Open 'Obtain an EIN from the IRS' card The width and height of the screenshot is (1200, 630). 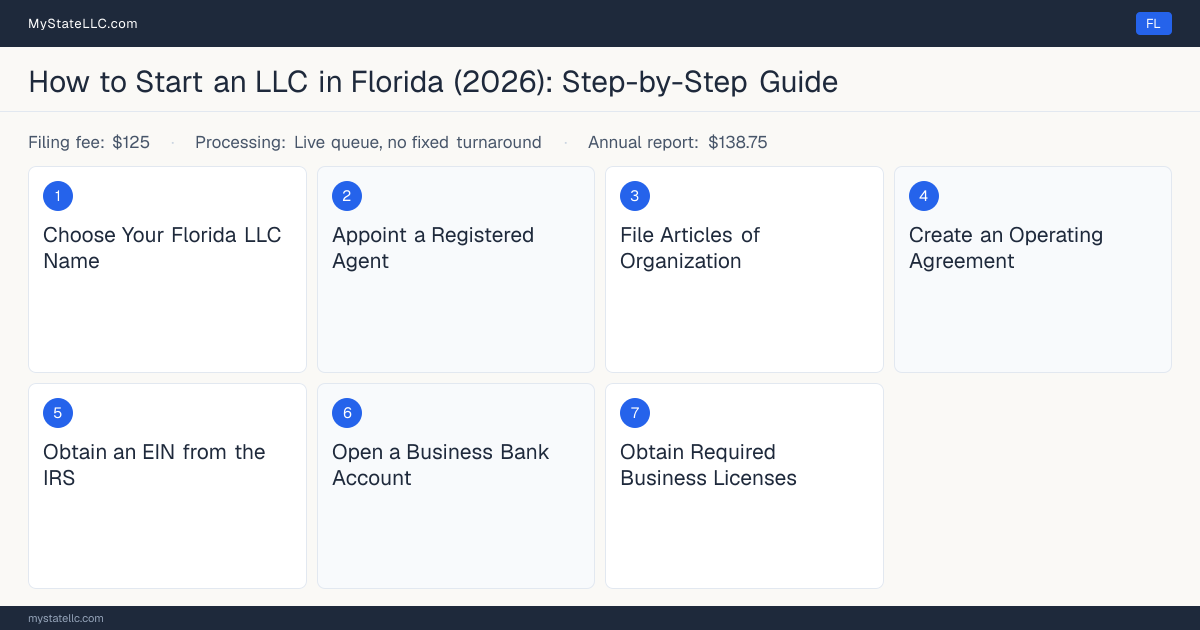pos(167,486)
